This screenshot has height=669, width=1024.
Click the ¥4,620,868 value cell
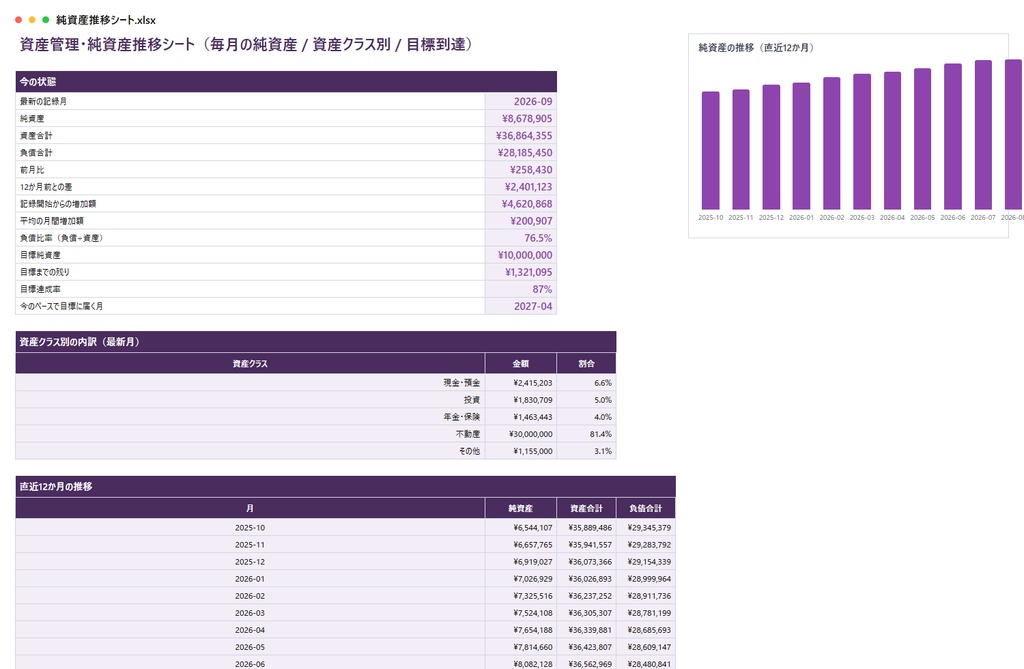point(521,204)
